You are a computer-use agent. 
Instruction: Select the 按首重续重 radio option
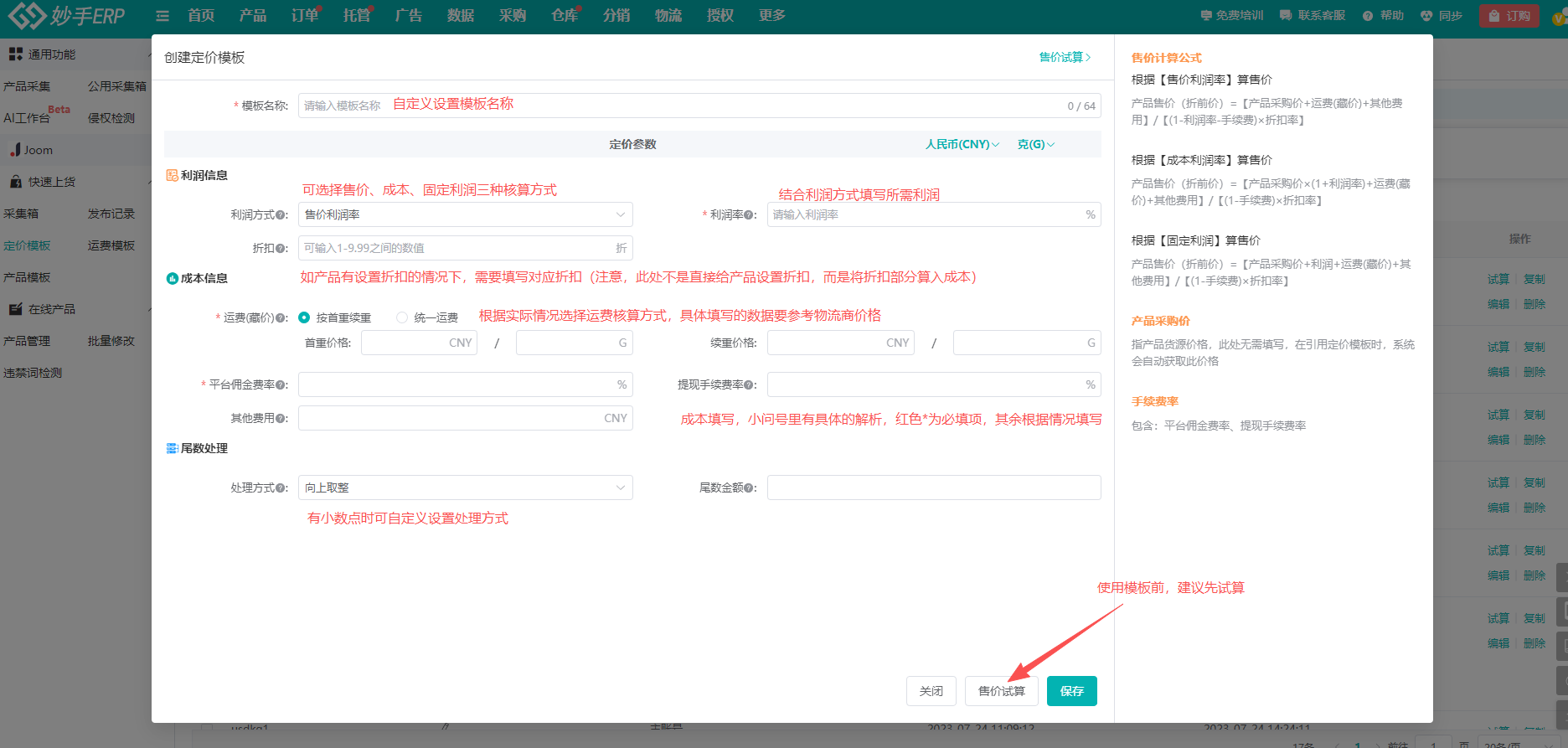pyautogui.click(x=305, y=317)
